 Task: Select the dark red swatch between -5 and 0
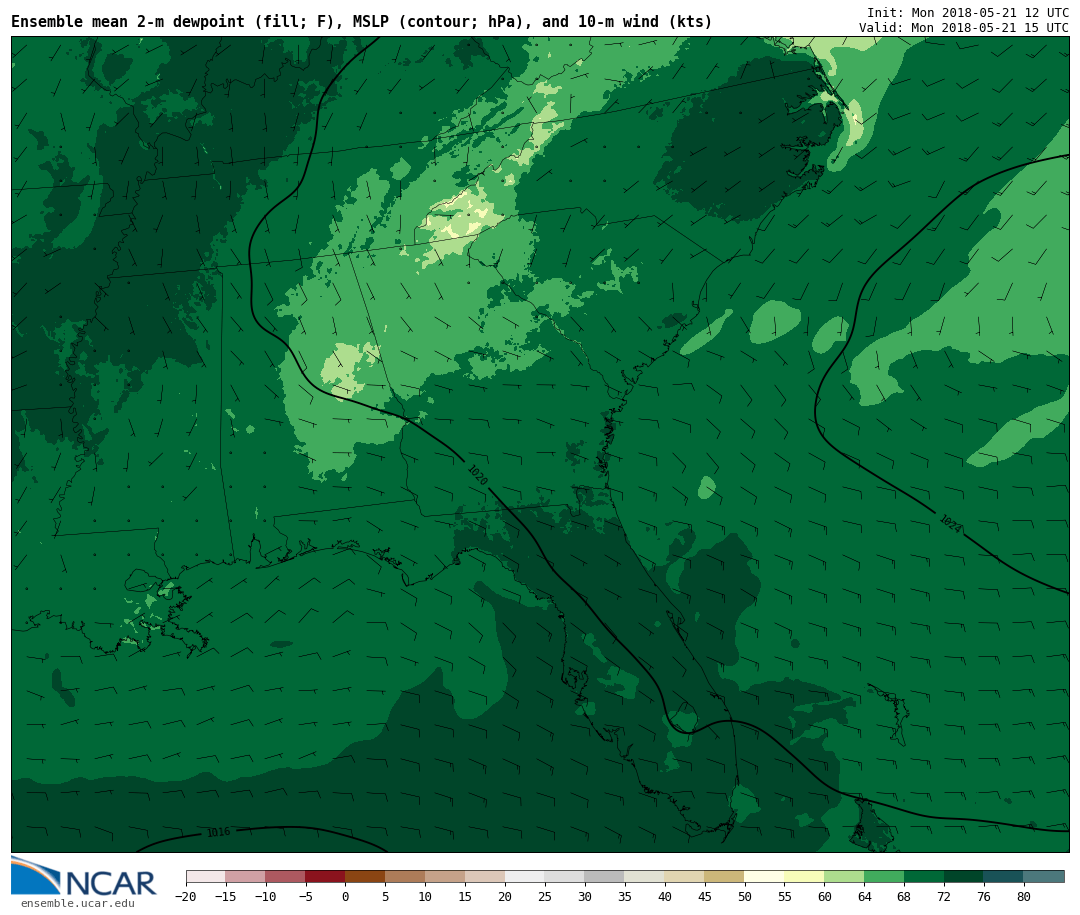(325, 877)
